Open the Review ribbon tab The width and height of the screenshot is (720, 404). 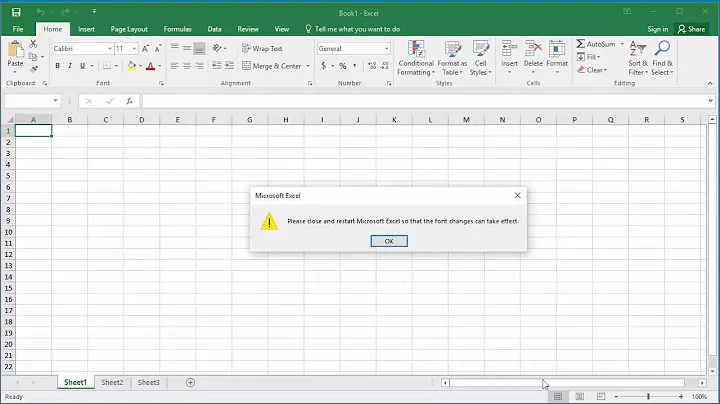[248, 29]
